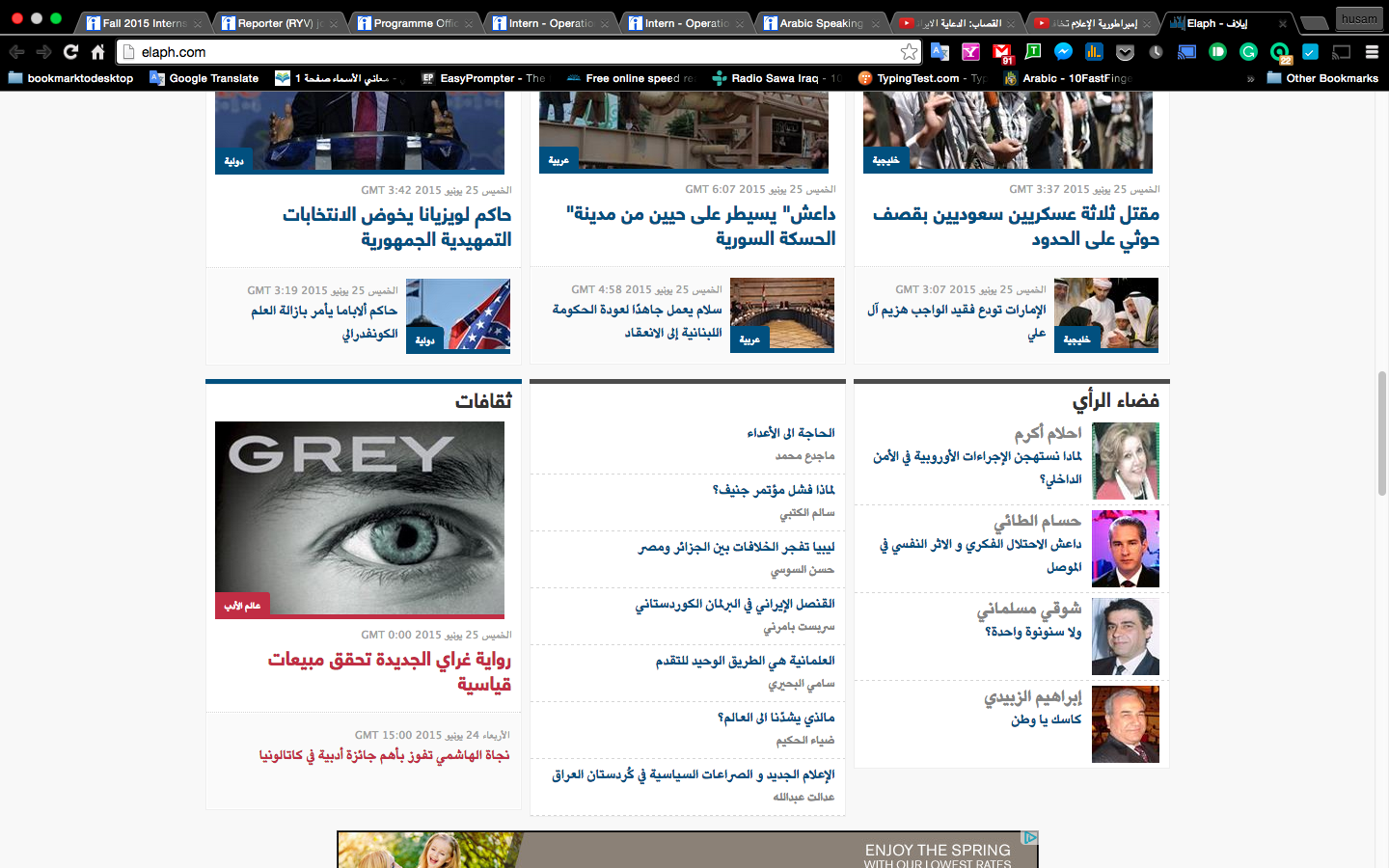Screen dimensions: 1389x868
Task: Click the portrait of شوقي مسلماني
Action: tap(1126, 637)
